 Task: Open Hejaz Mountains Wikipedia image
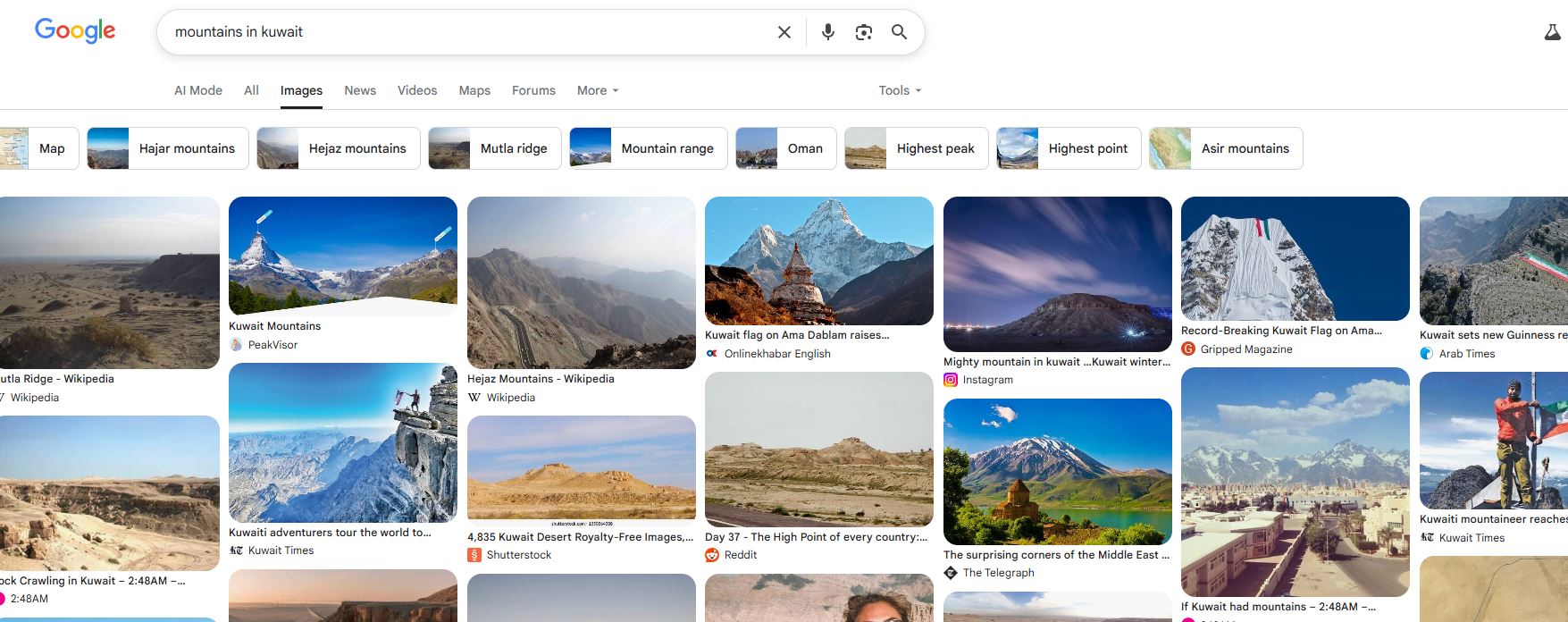tap(582, 282)
